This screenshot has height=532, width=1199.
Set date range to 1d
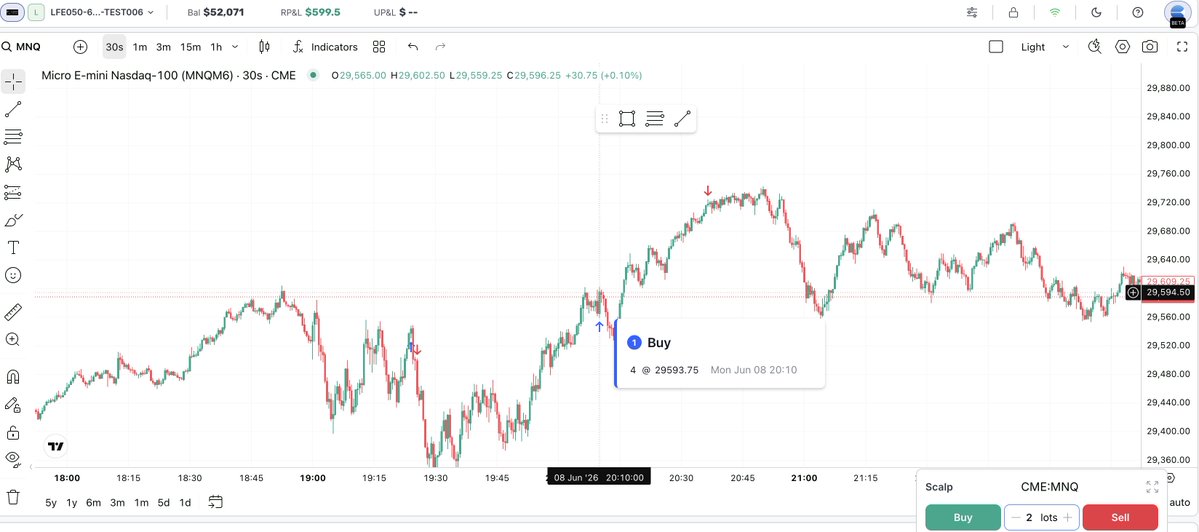(185, 502)
